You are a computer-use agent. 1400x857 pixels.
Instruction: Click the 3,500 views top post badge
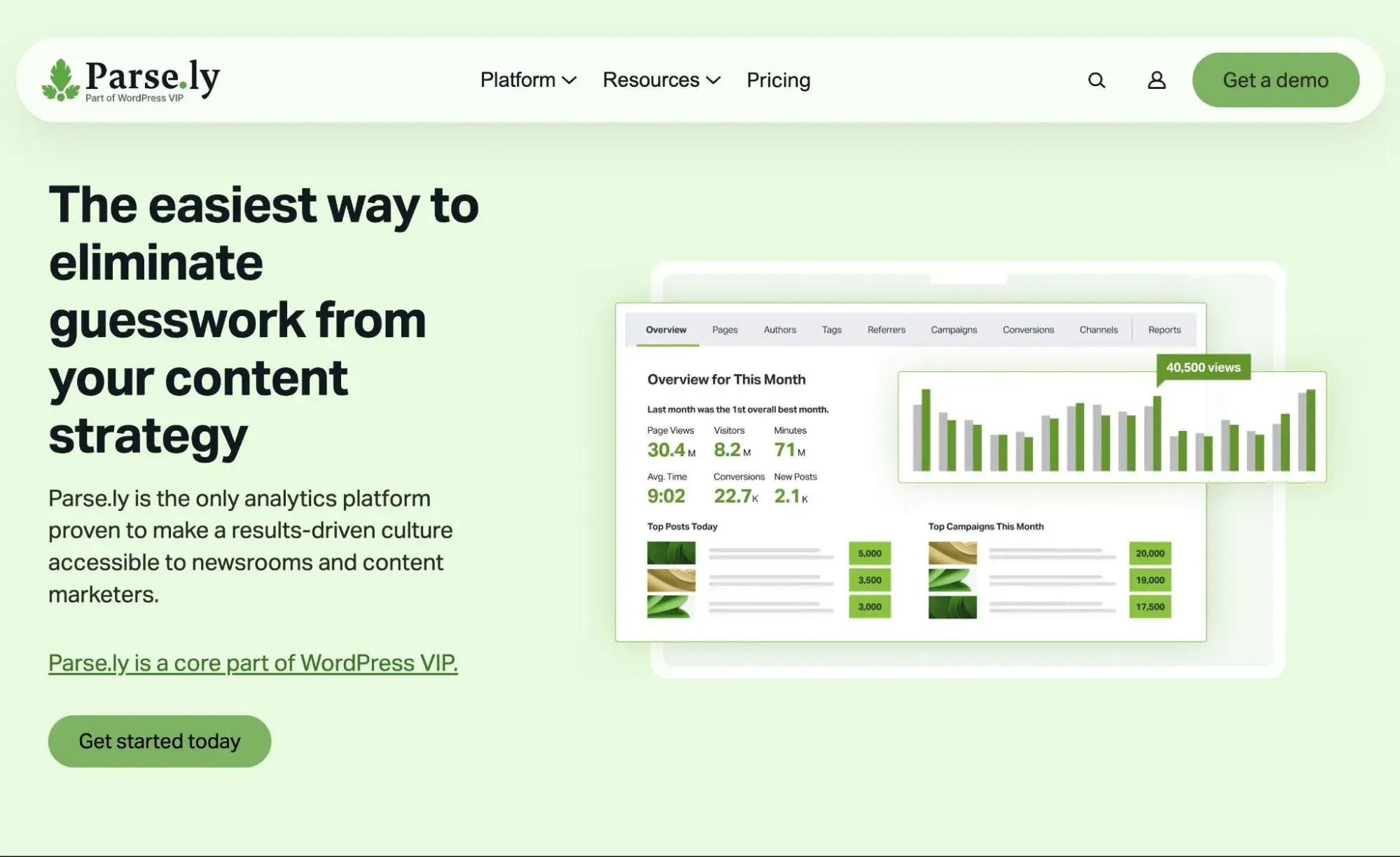pos(870,580)
